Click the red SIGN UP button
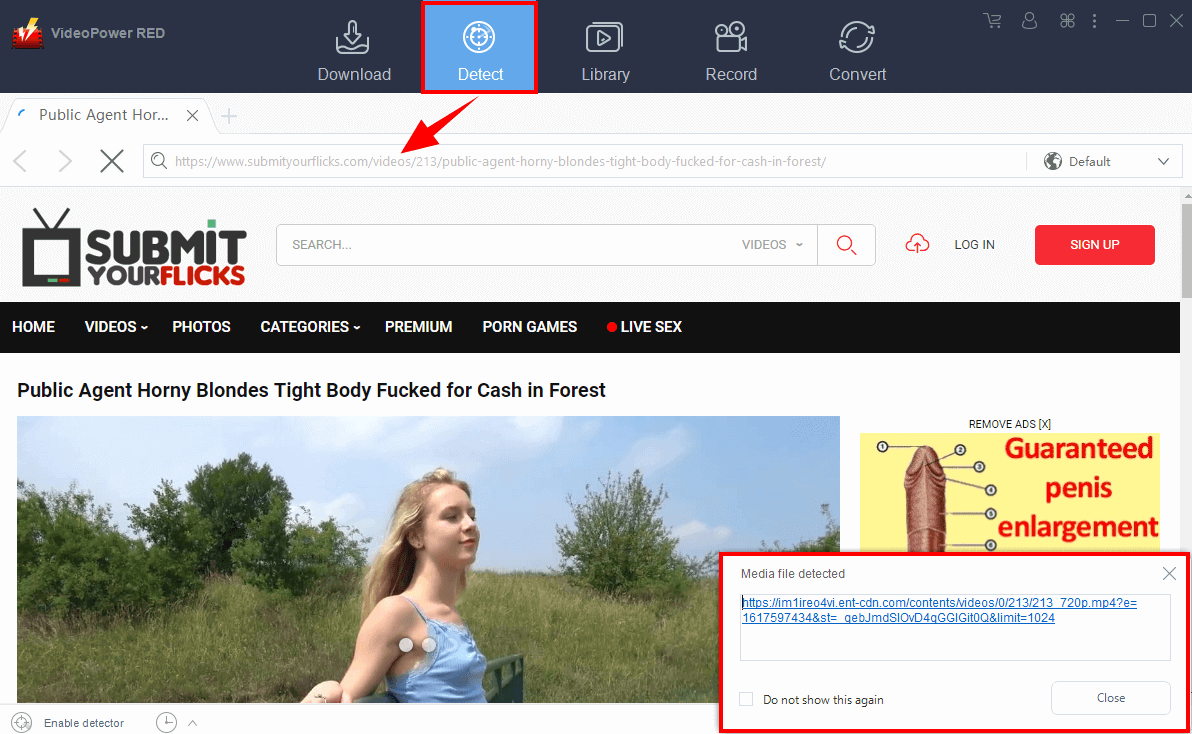Viewport: 1192px width, 734px height. point(1094,245)
